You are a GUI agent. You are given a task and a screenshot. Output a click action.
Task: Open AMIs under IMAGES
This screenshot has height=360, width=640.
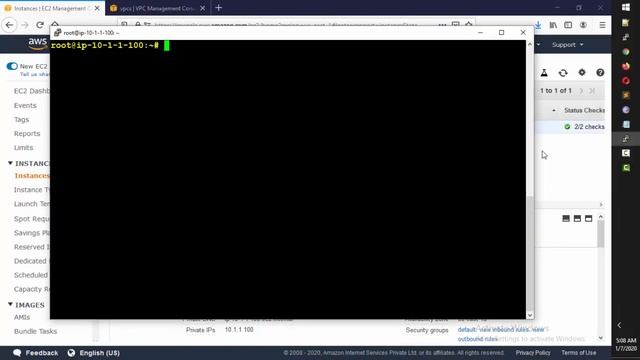click(22, 317)
